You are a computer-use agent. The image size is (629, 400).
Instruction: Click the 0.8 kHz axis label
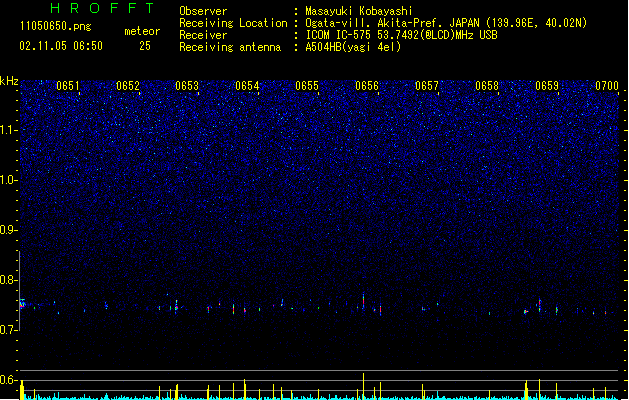tap(9, 280)
